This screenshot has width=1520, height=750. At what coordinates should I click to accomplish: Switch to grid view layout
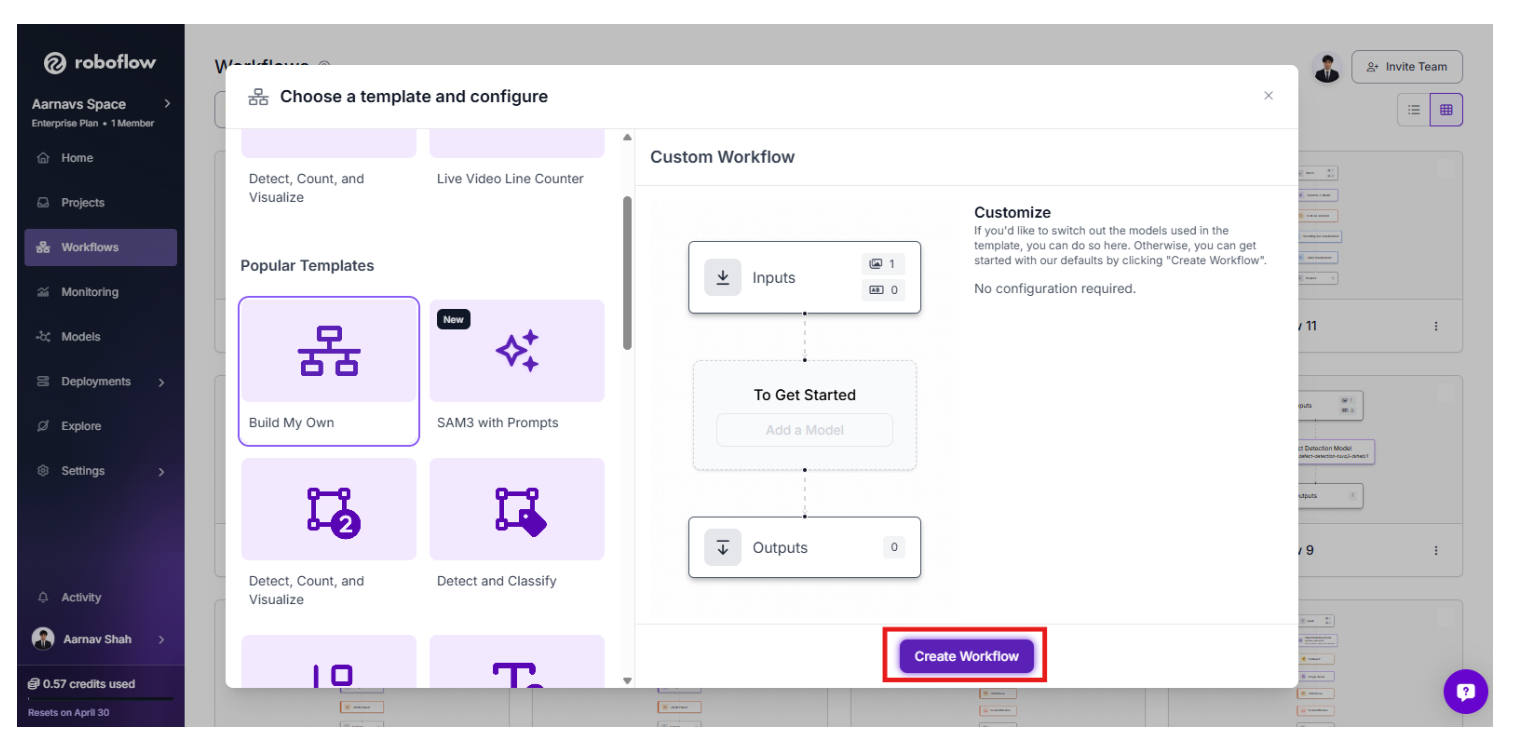(x=1446, y=110)
